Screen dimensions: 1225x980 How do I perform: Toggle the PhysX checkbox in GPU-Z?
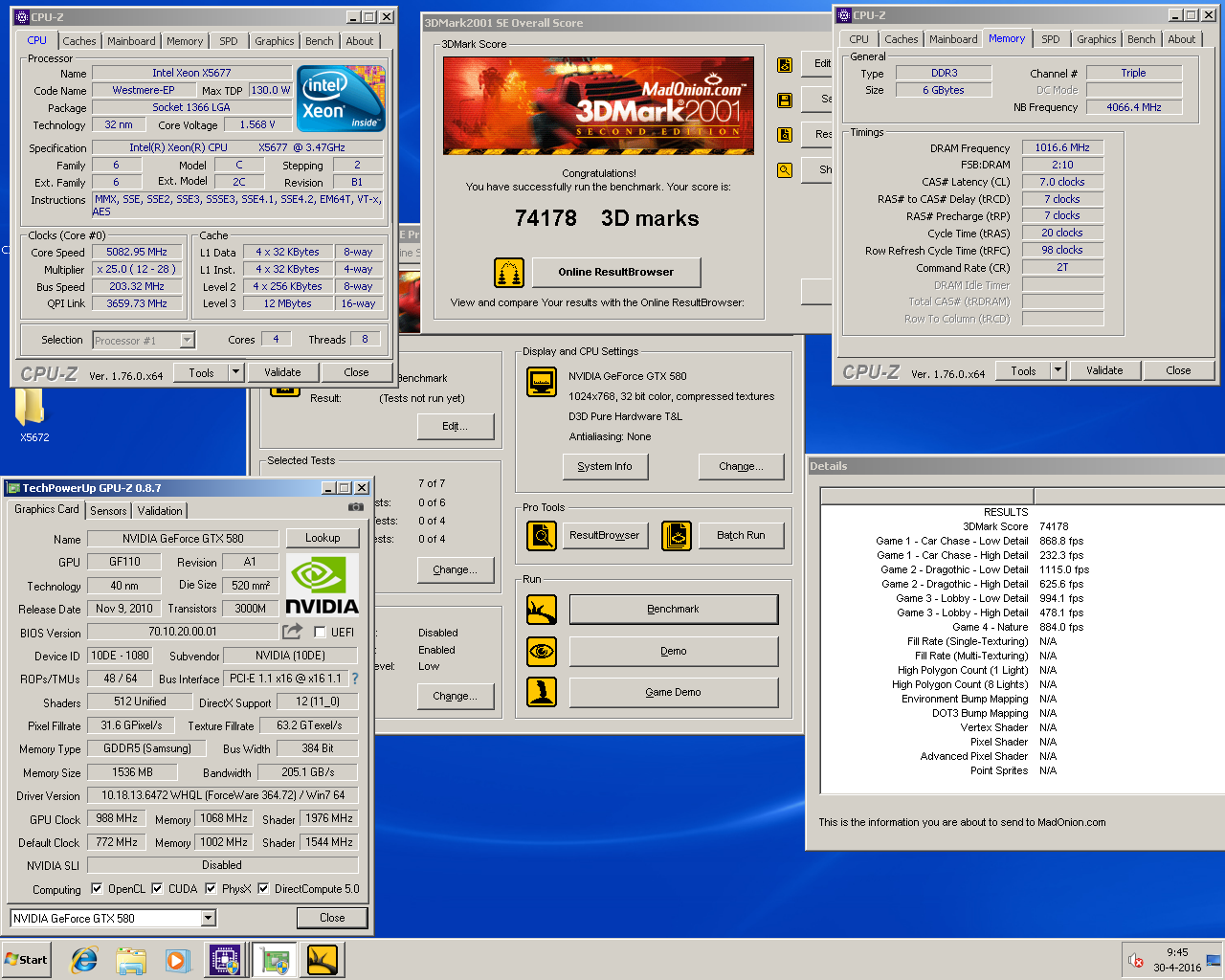211,888
